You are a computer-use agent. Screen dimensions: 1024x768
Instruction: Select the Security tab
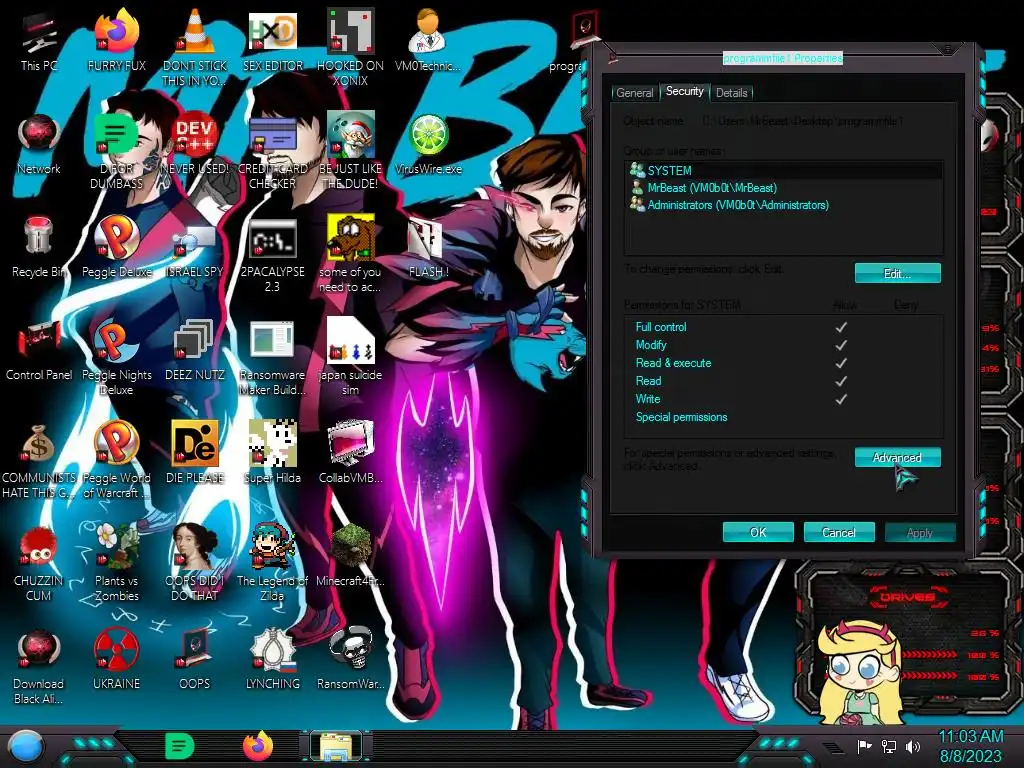coord(684,91)
